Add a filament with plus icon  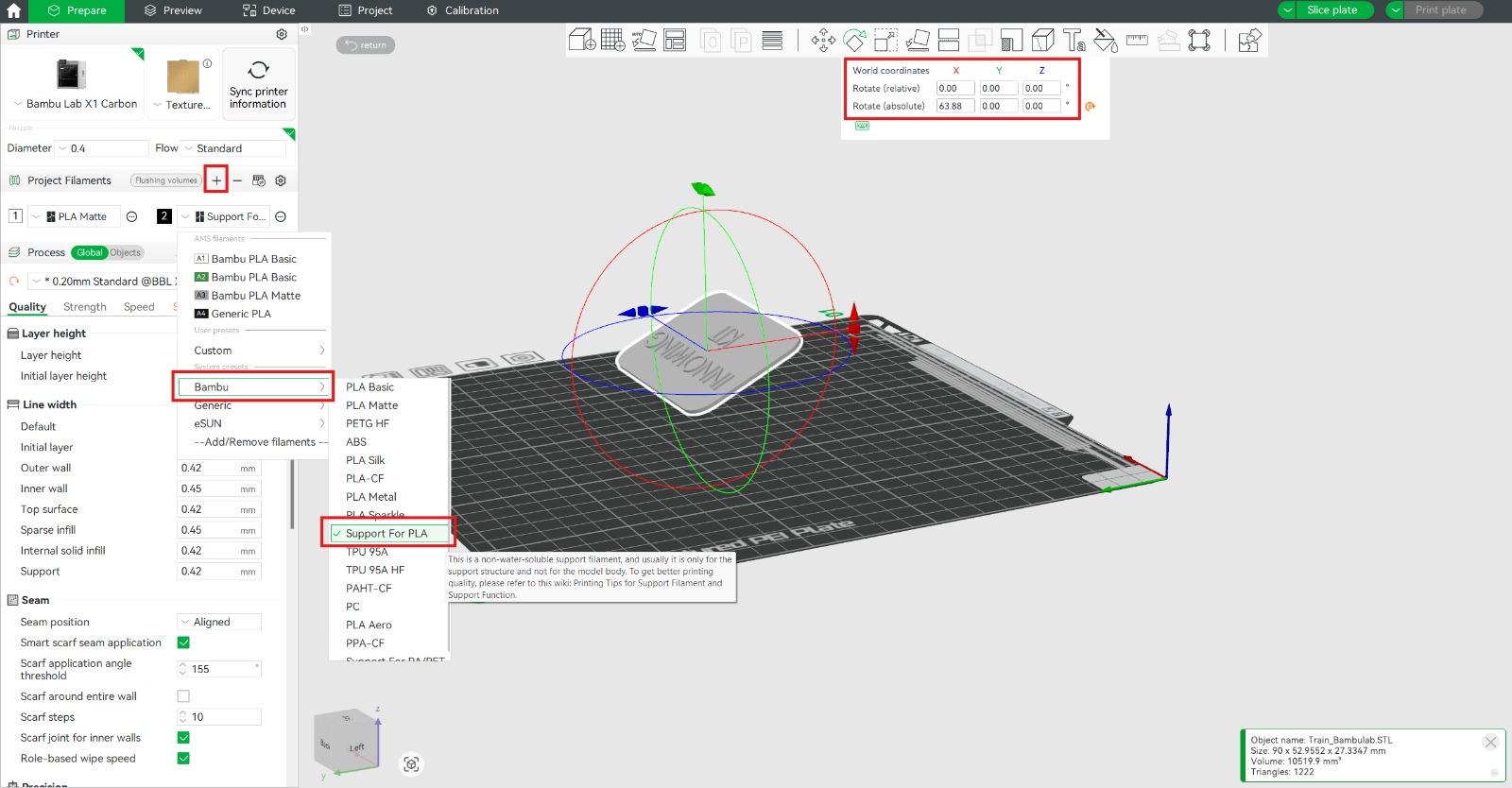(x=216, y=180)
